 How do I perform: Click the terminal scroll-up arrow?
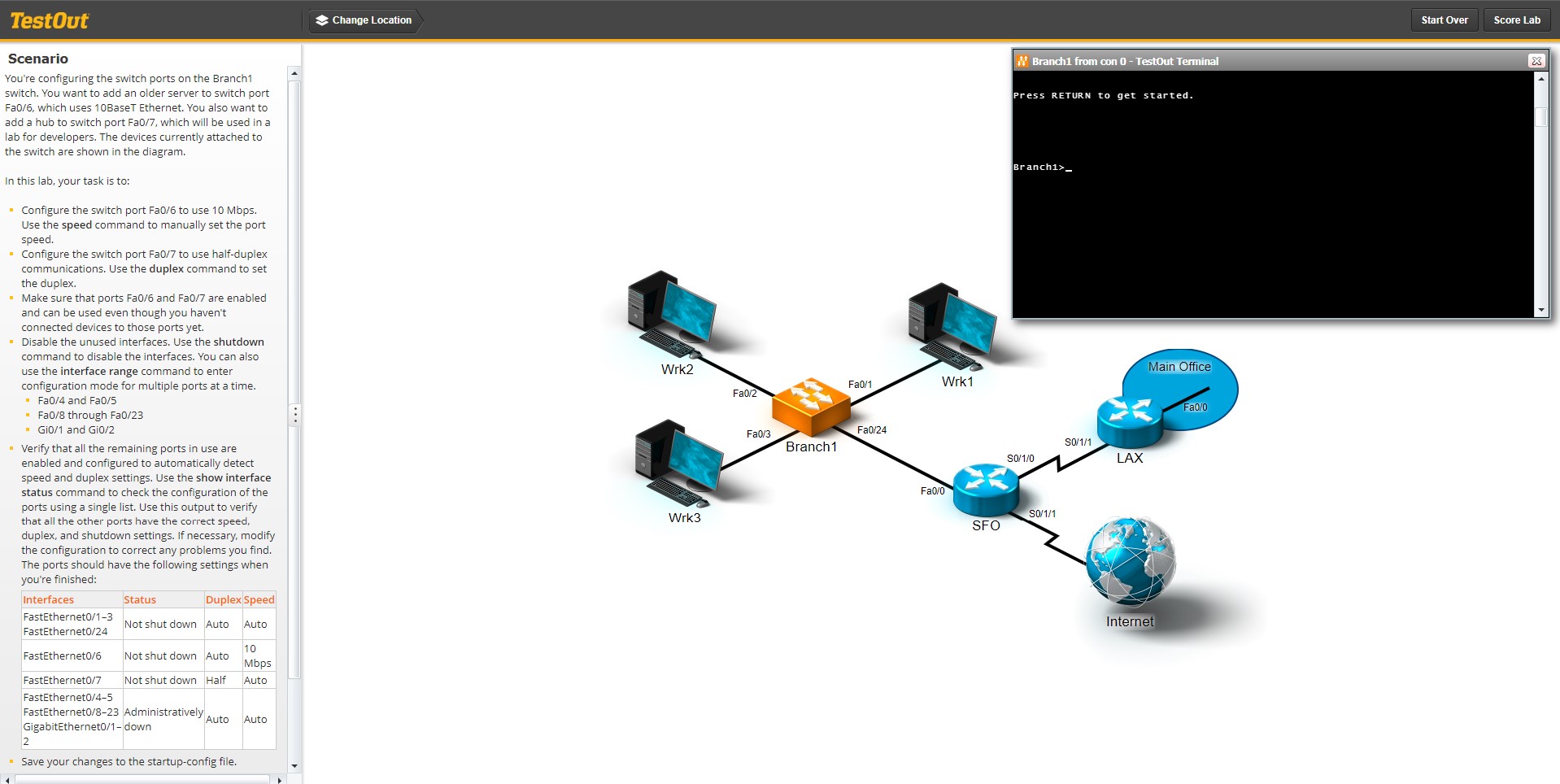[x=1540, y=78]
